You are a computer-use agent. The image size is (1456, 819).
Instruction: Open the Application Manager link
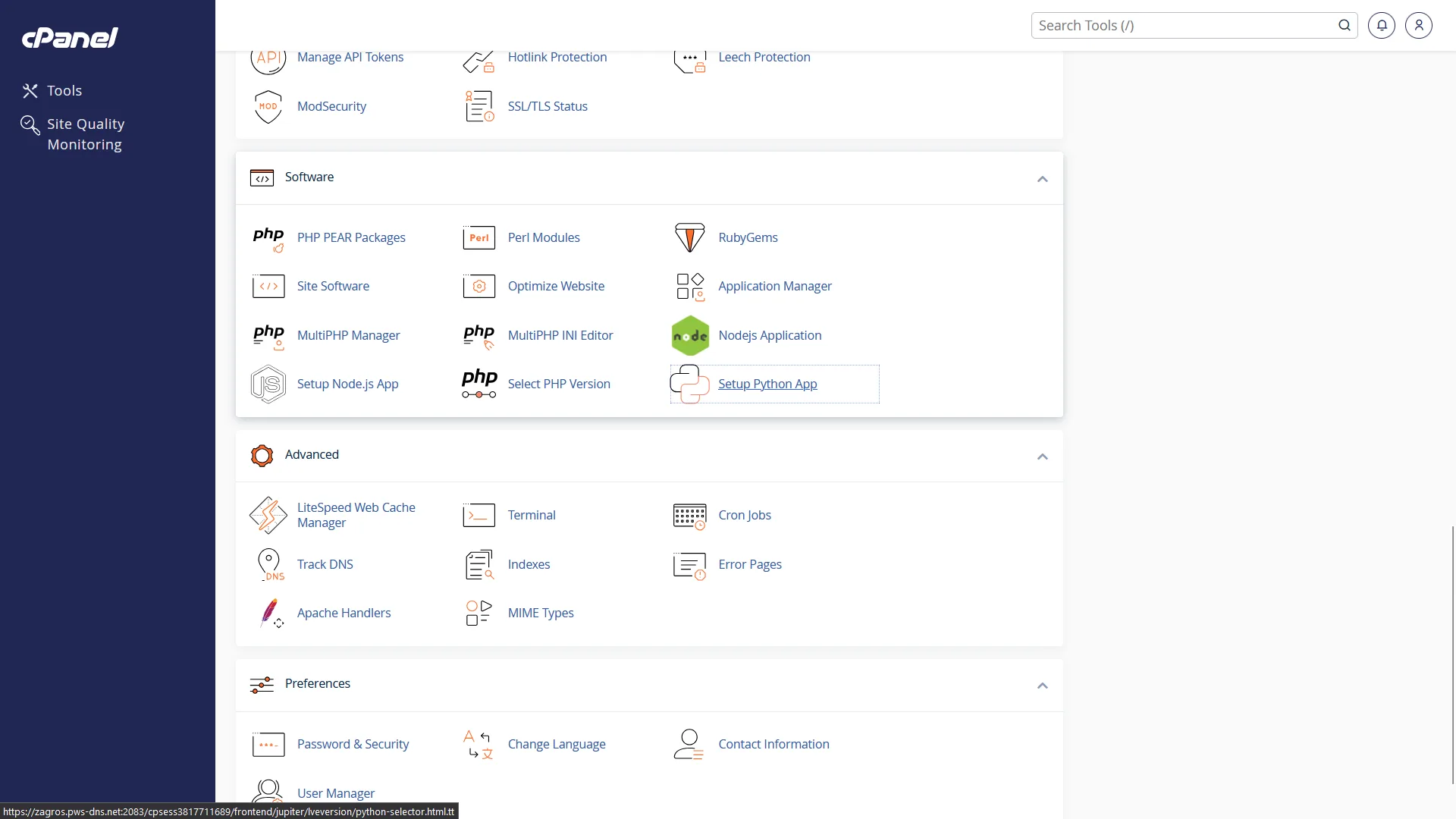775,286
